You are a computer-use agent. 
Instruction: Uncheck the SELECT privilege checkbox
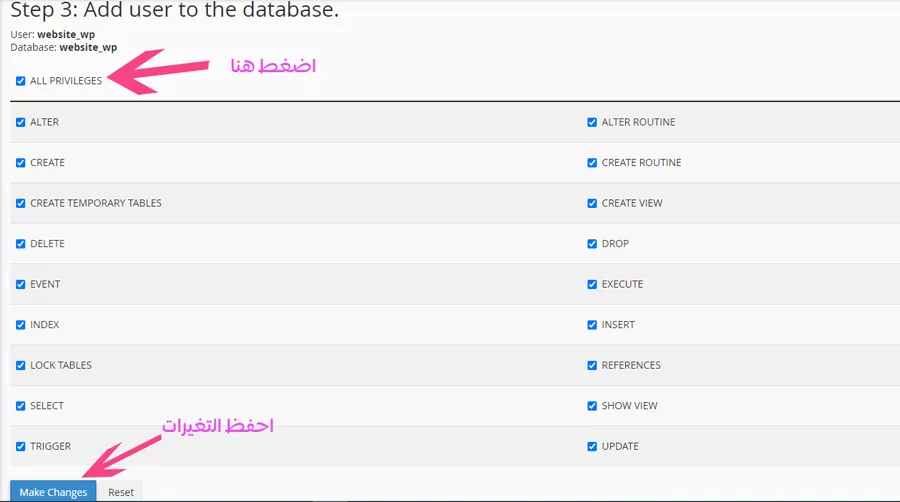tap(21, 406)
